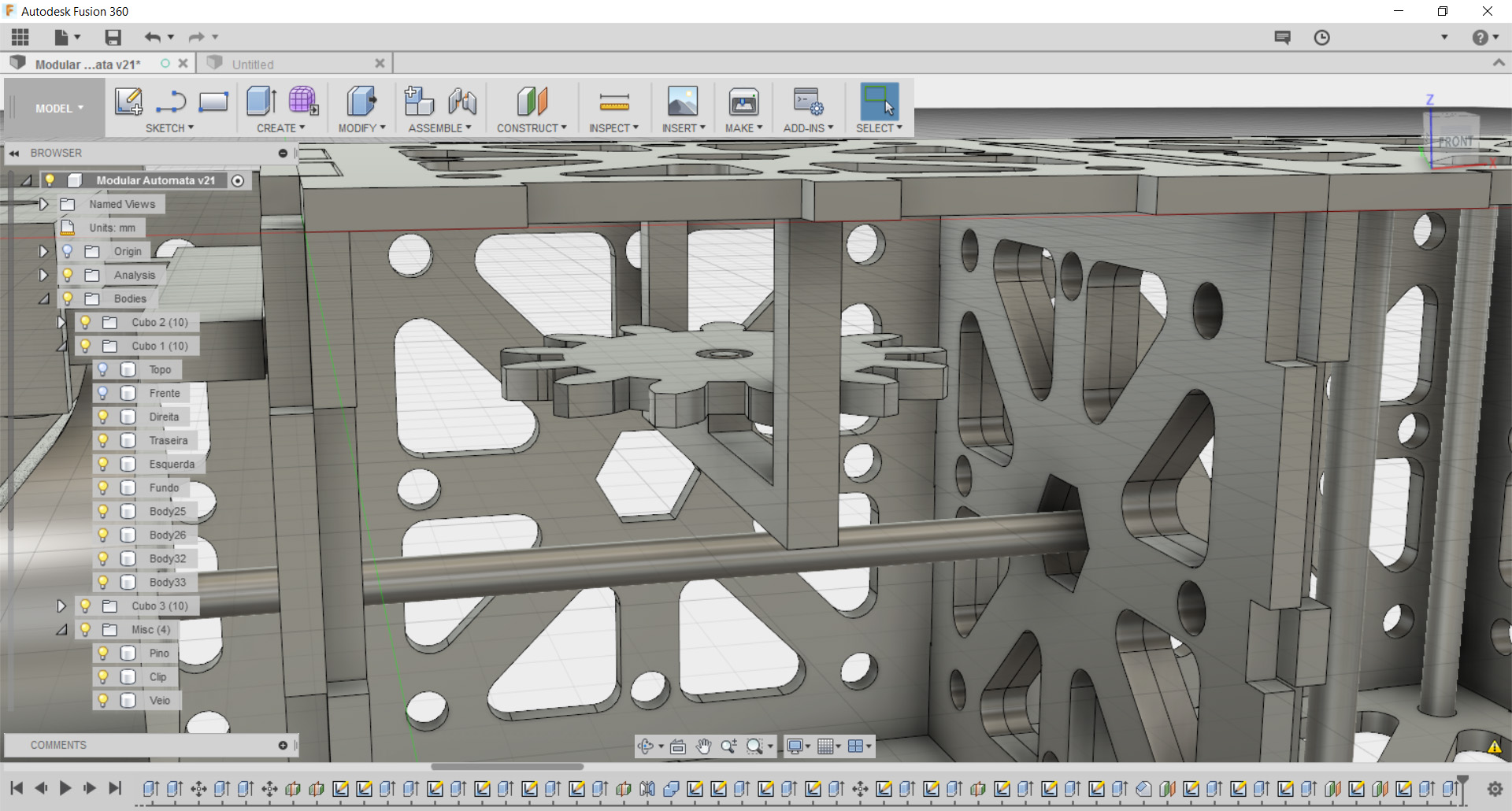Expand the Origin folder

(x=43, y=251)
